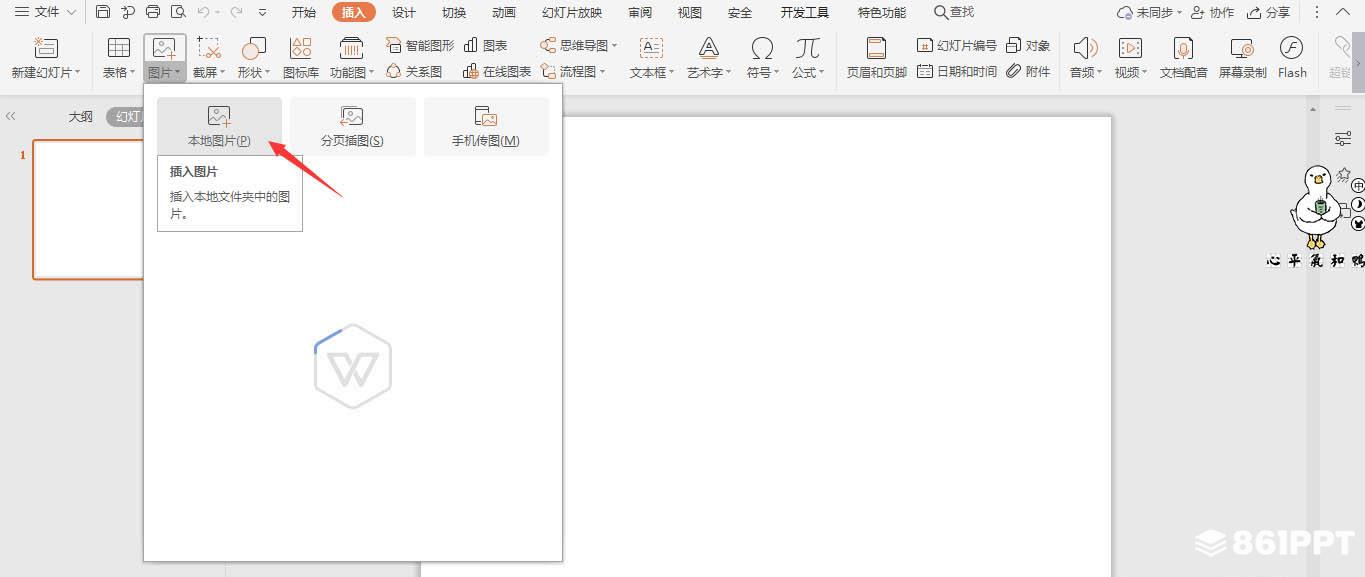Insert a Relationship Diagram (关系图)
The width and height of the screenshot is (1365, 577).
[414, 71]
